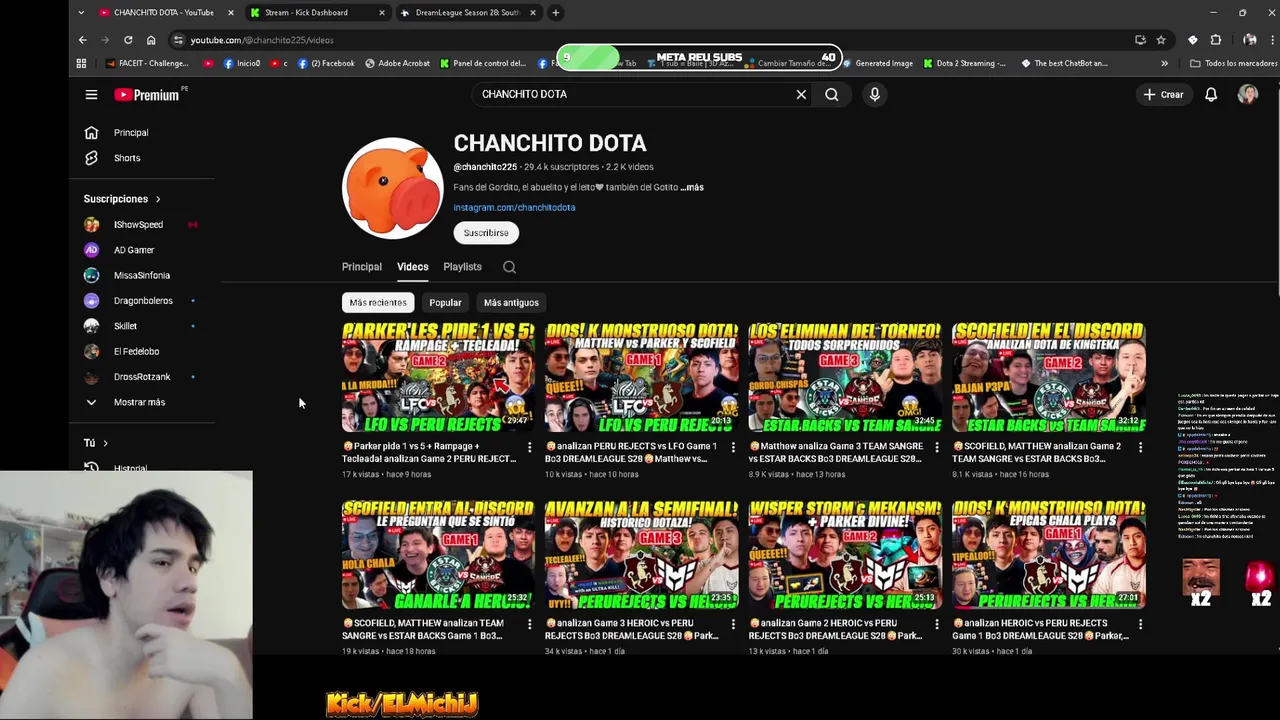Screen dimensions: 1280x720
Task: Open Adobe Acrobat bookmark
Action: tap(397, 63)
